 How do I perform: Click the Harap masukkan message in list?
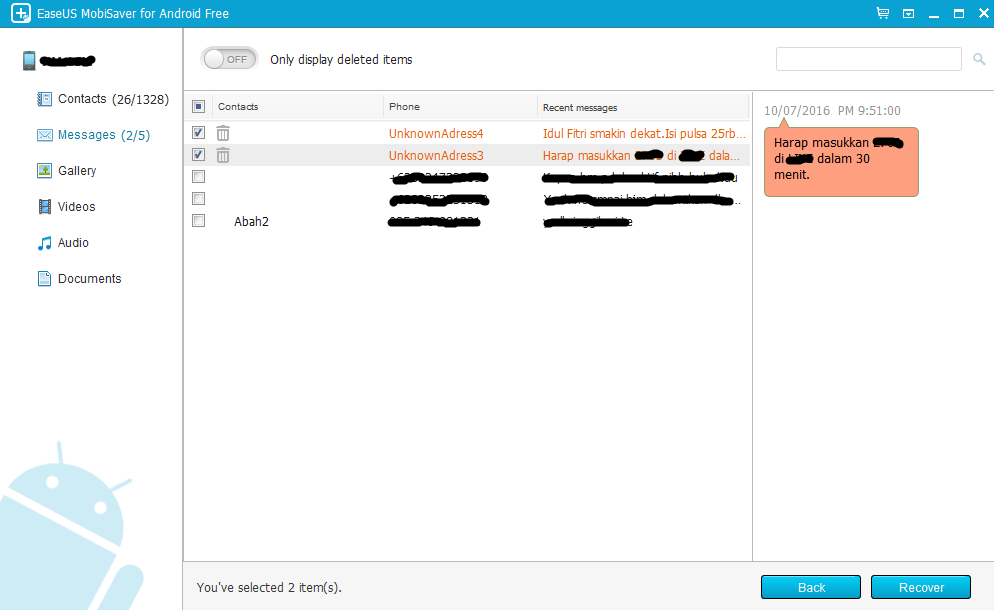641,155
